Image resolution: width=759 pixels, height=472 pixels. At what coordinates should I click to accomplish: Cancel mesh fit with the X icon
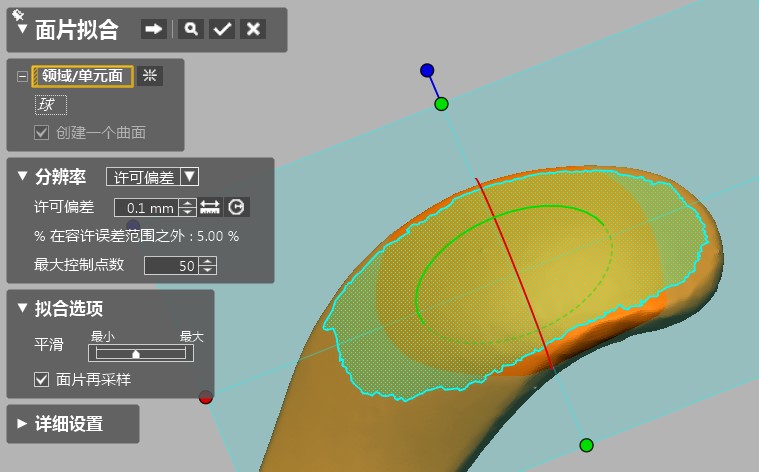click(254, 29)
